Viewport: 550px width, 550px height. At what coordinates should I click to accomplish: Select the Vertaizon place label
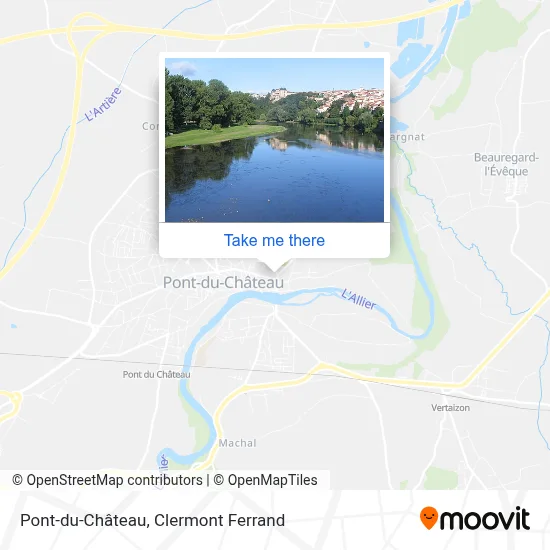tap(450, 408)
